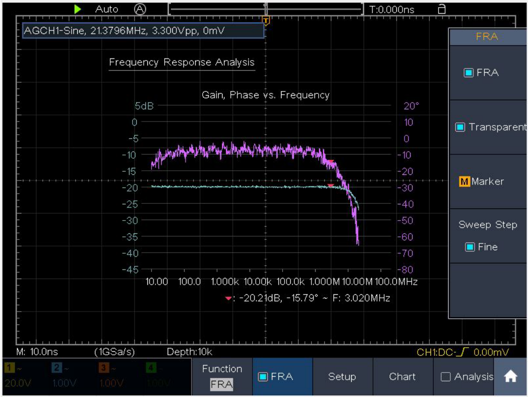Click the 20° phase axis label
This screenshot has width=529, height=397.
click(411, 106)
